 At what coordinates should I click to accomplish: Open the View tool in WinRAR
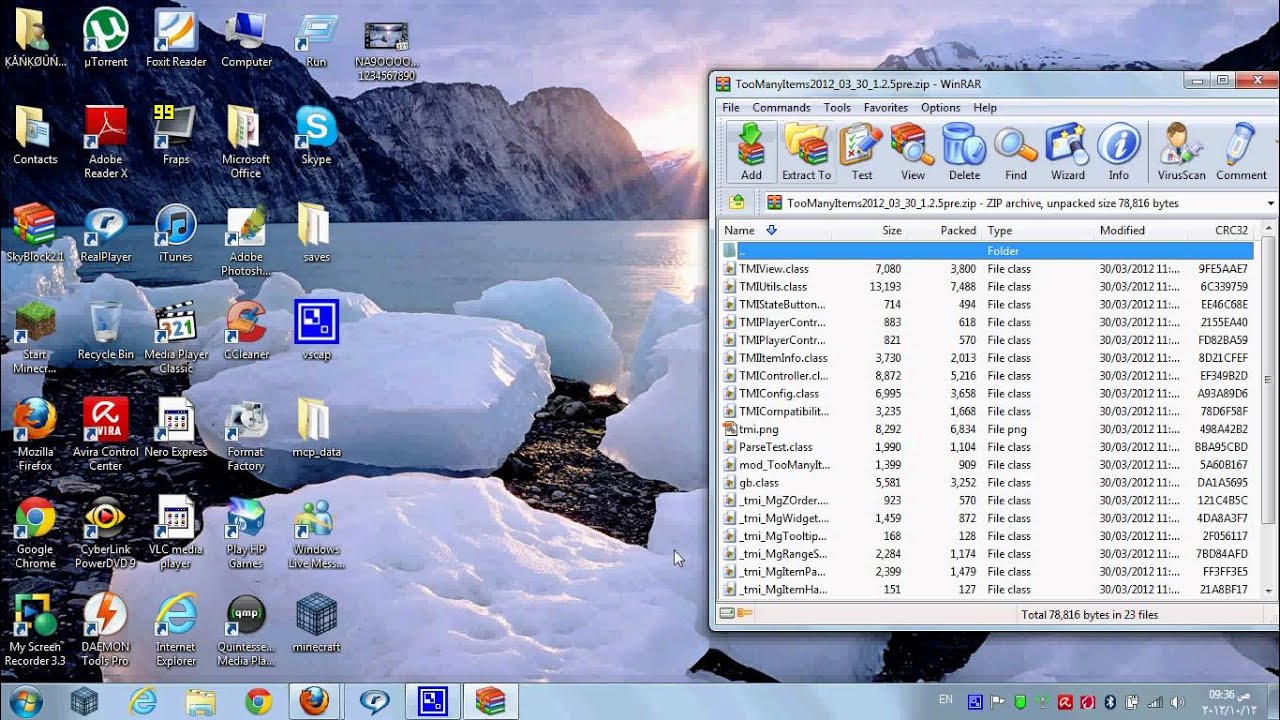click(913, 152)
